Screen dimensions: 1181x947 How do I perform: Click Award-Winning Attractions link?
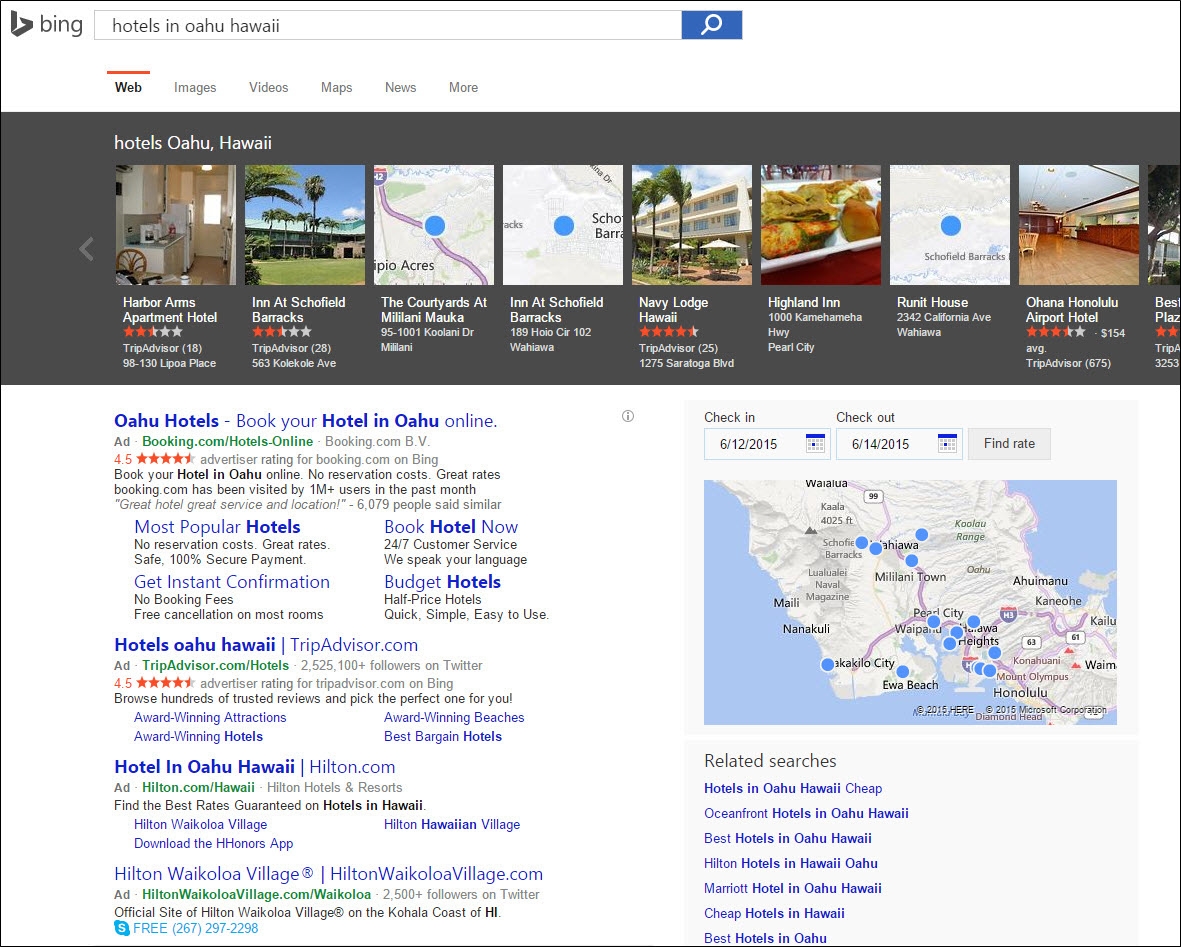210,717
